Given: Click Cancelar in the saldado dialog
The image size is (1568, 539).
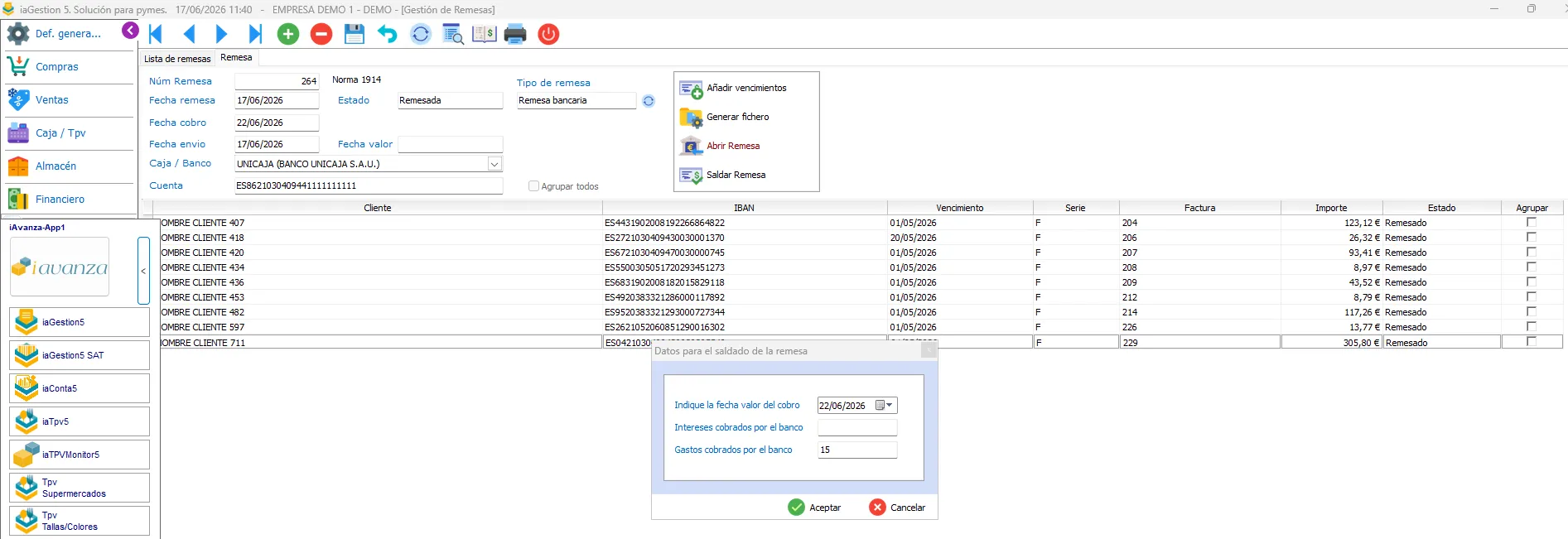Looking at the screenshot, I should click(898, 508).
